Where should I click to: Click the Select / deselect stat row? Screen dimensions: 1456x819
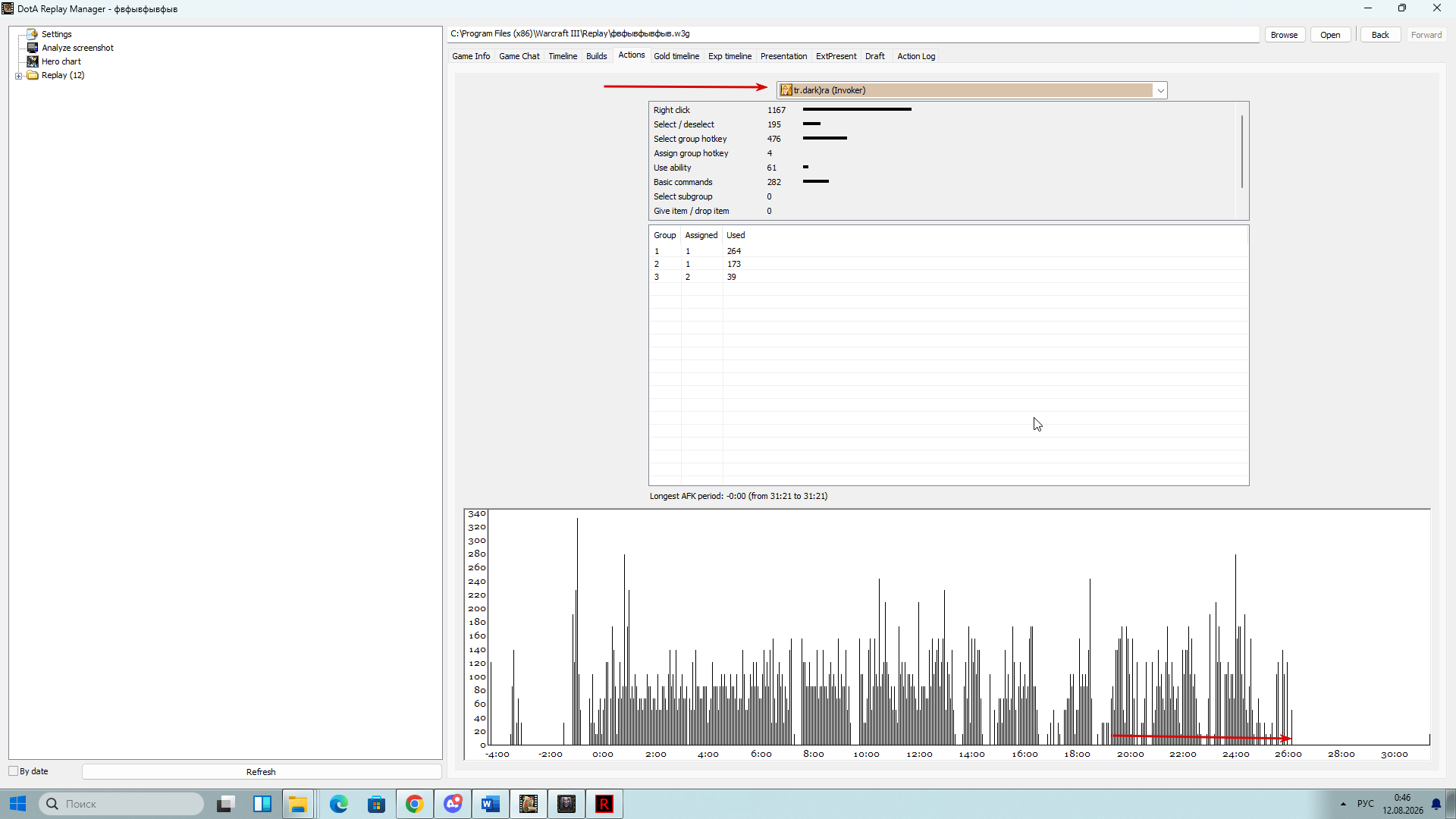[943, 124]
